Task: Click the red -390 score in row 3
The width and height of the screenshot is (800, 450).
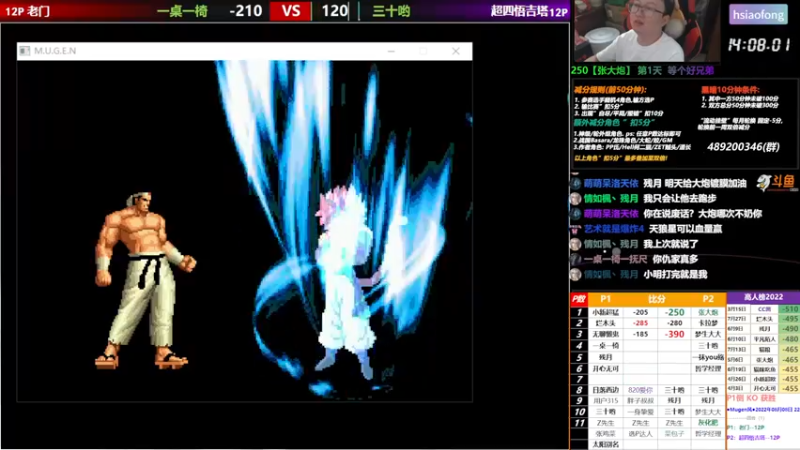Action: pos(674,334)
